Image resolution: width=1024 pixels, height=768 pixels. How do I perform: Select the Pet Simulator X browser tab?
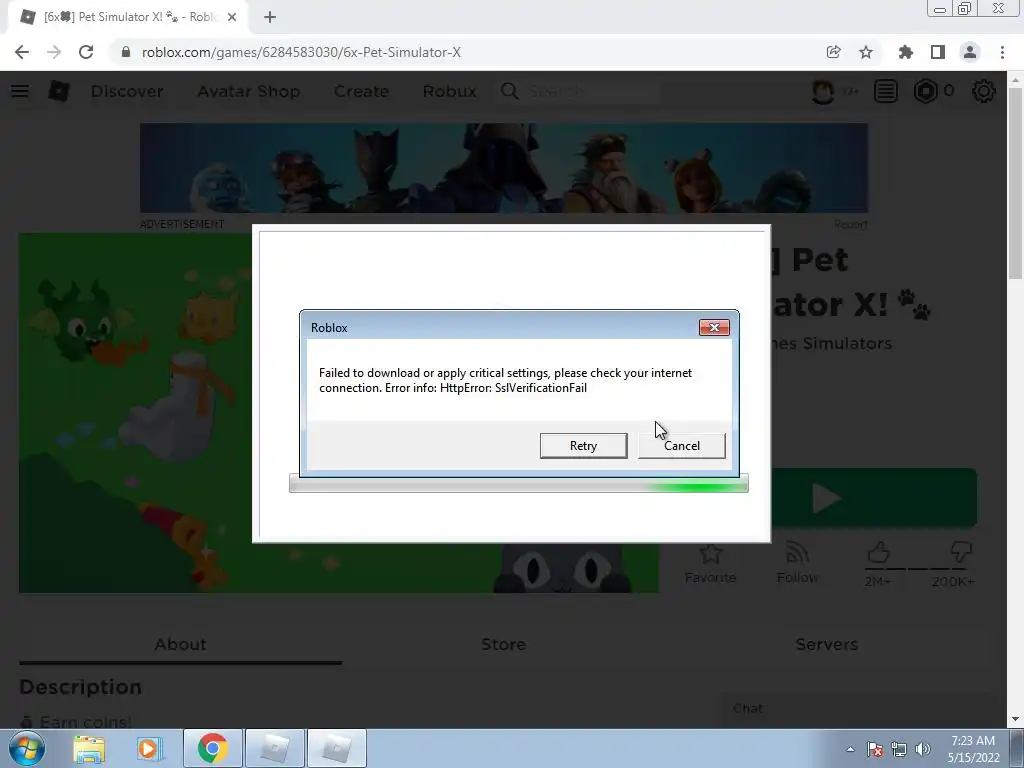click(x=127, y=17)
